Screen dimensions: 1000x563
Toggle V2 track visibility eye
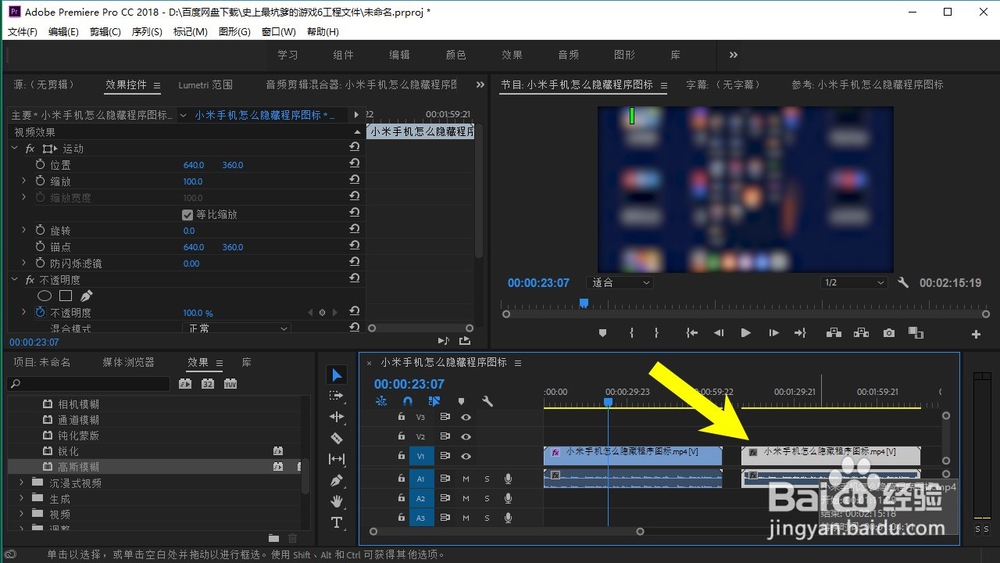tap(466, 437)
